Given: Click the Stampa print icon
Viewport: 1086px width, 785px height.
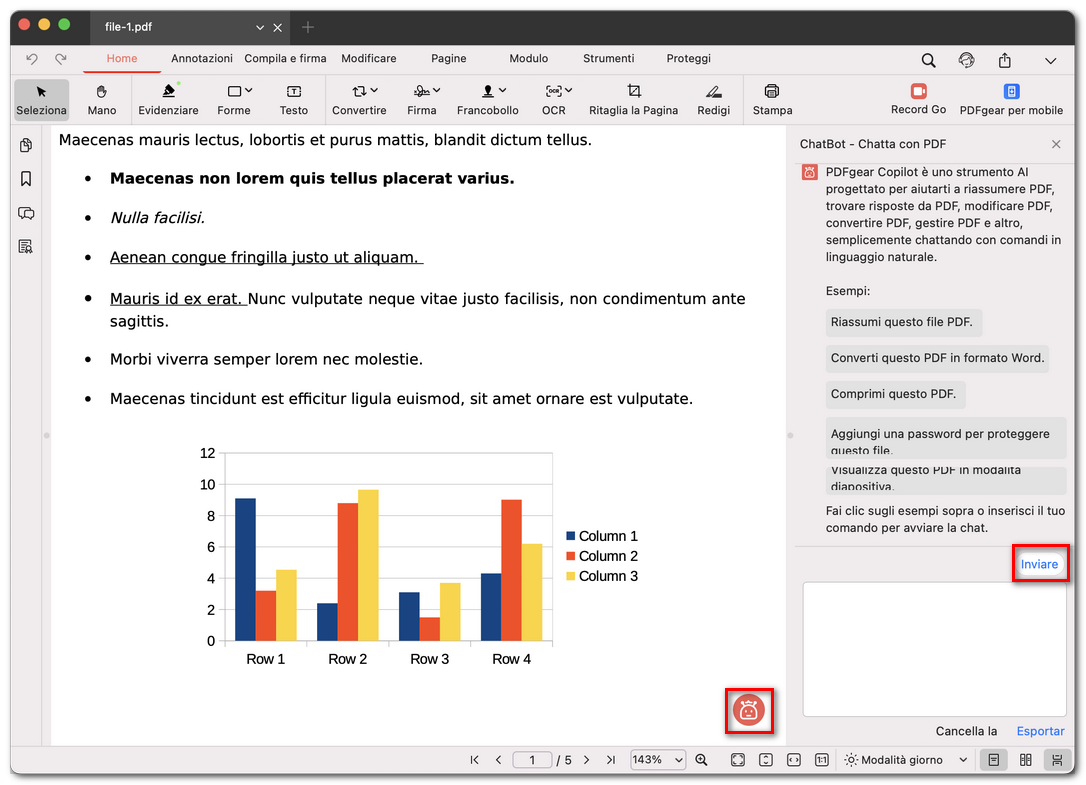Looking at the screenshot, I should (x=772, y=99).
